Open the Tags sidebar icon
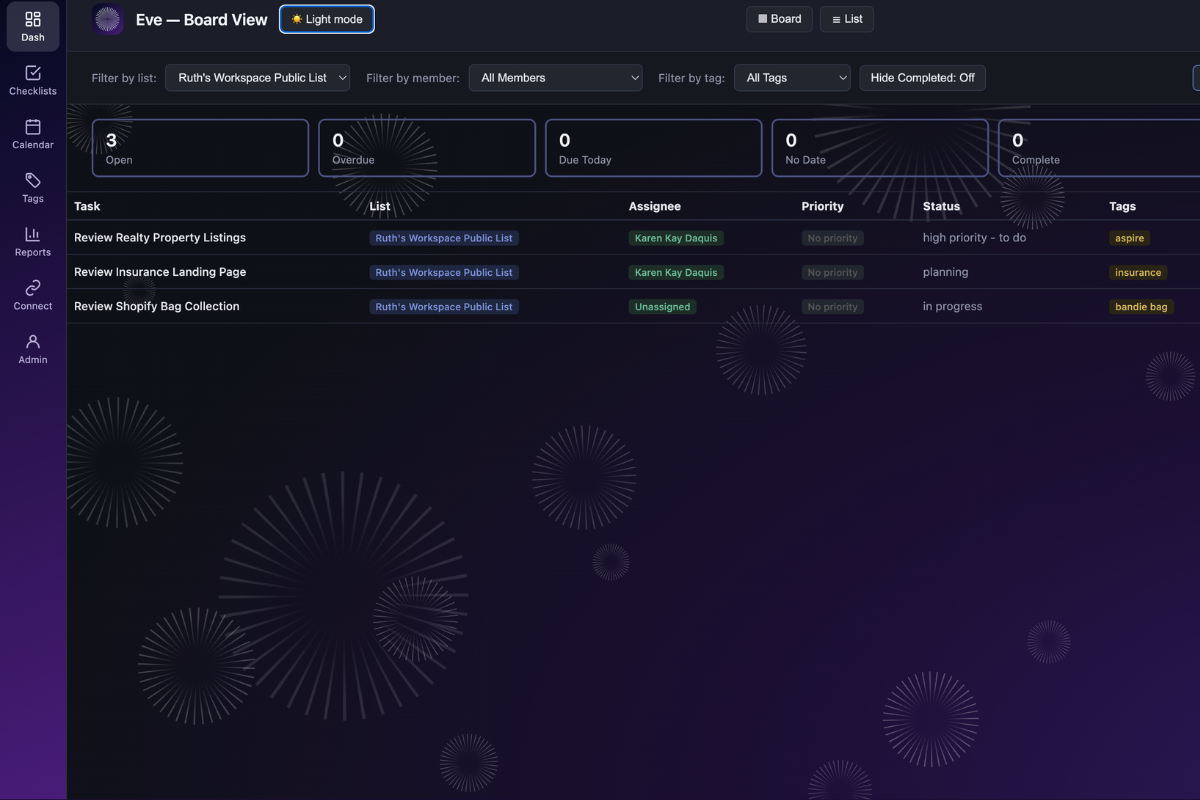Image resolution: width=1200 pixels, height=800 pixels. click(33, 188)
